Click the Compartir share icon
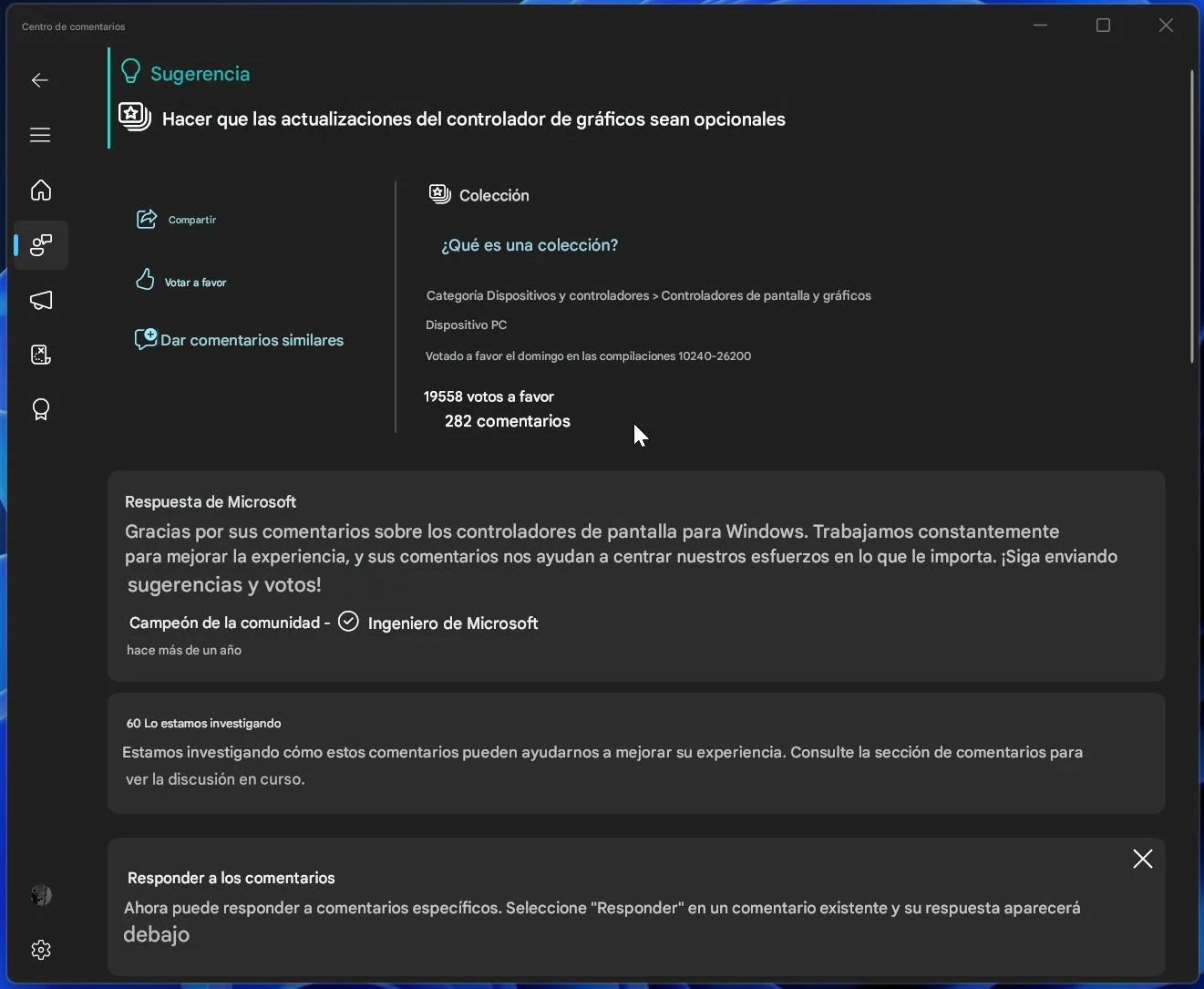1204x989 pixels. pyautogui.click(x=147, y=219)
